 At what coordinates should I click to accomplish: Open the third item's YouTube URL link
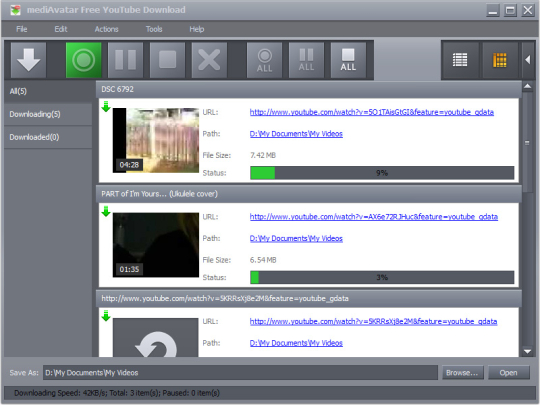tap(373, 321)
